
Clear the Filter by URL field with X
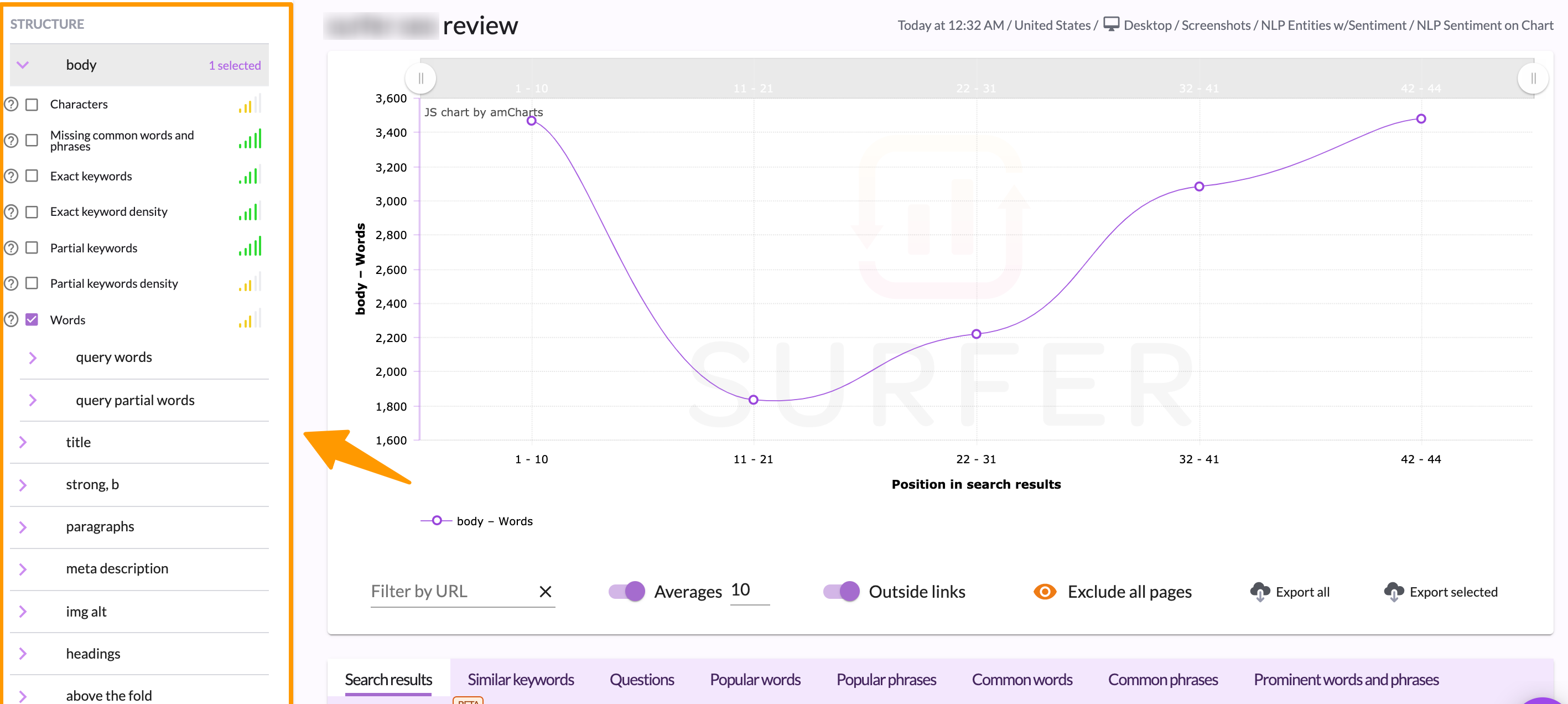pos(545,591)
